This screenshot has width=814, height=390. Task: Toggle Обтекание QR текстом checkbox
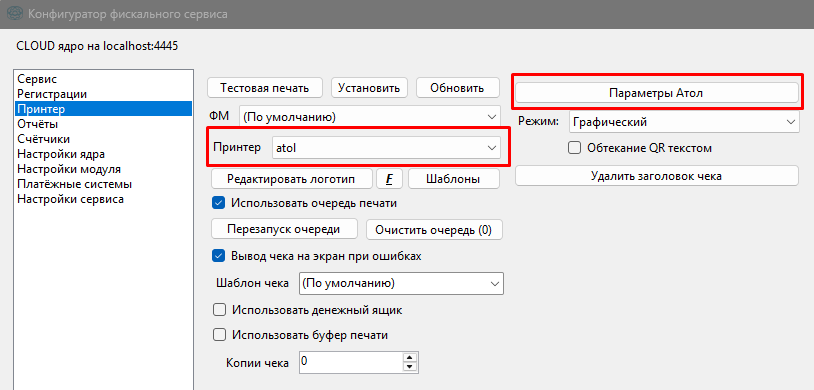click(574, 148)
